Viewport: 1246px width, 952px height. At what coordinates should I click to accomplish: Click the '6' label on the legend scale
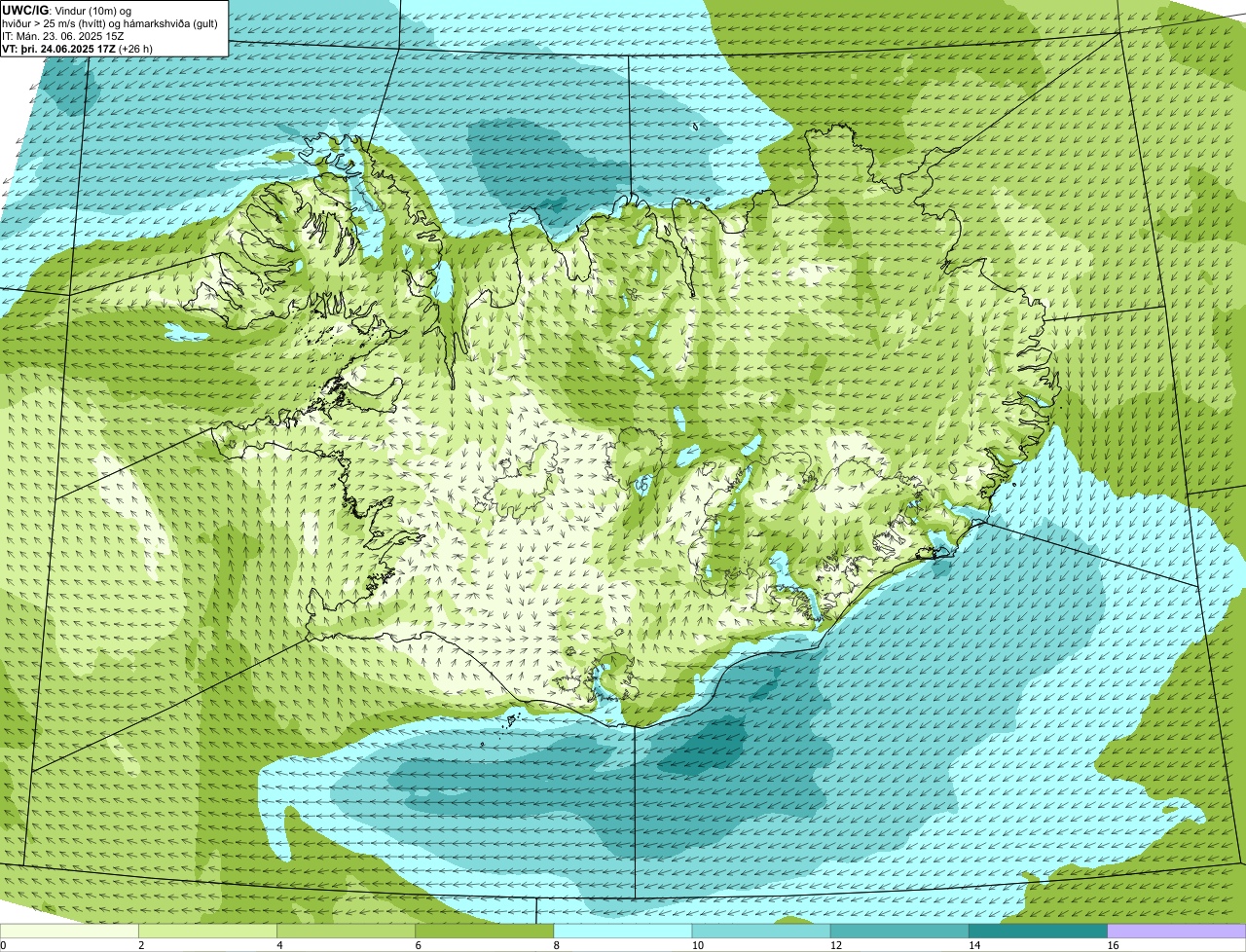(418, 945)
